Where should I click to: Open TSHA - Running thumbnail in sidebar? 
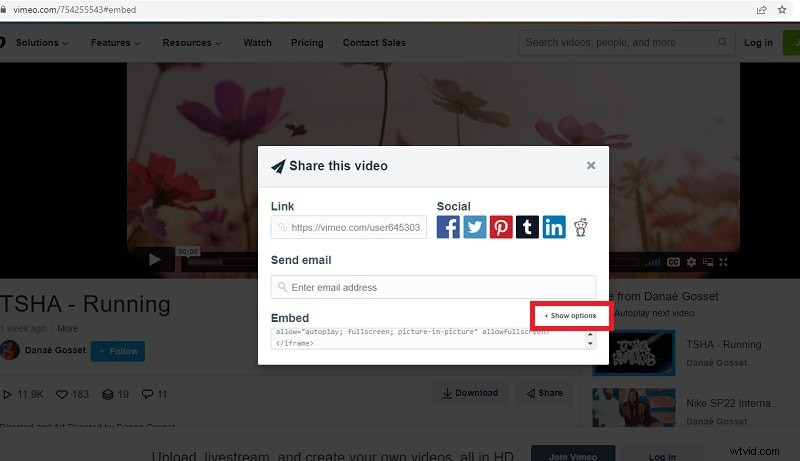point(634,353)
